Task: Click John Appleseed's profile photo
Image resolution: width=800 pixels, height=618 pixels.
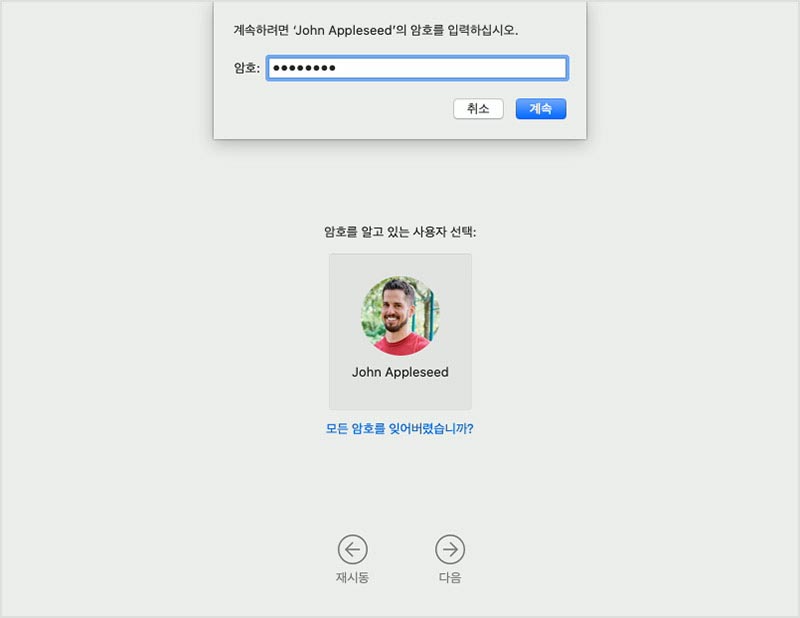Action: (400, 318)
